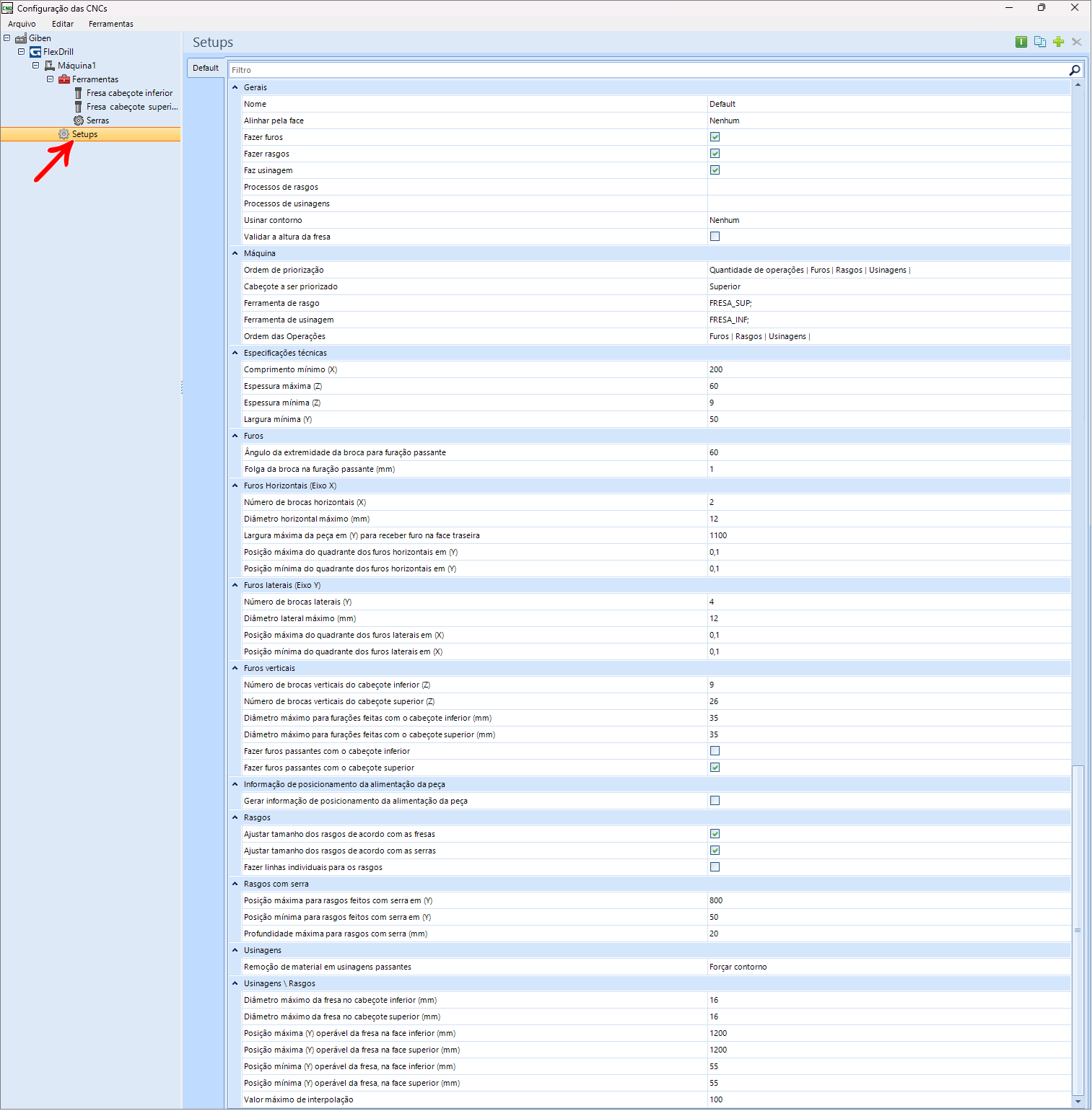This screenshot has height=1111, width=1092.
Task: Open the Arquivo menu
Action: click(x=22, y=24)
